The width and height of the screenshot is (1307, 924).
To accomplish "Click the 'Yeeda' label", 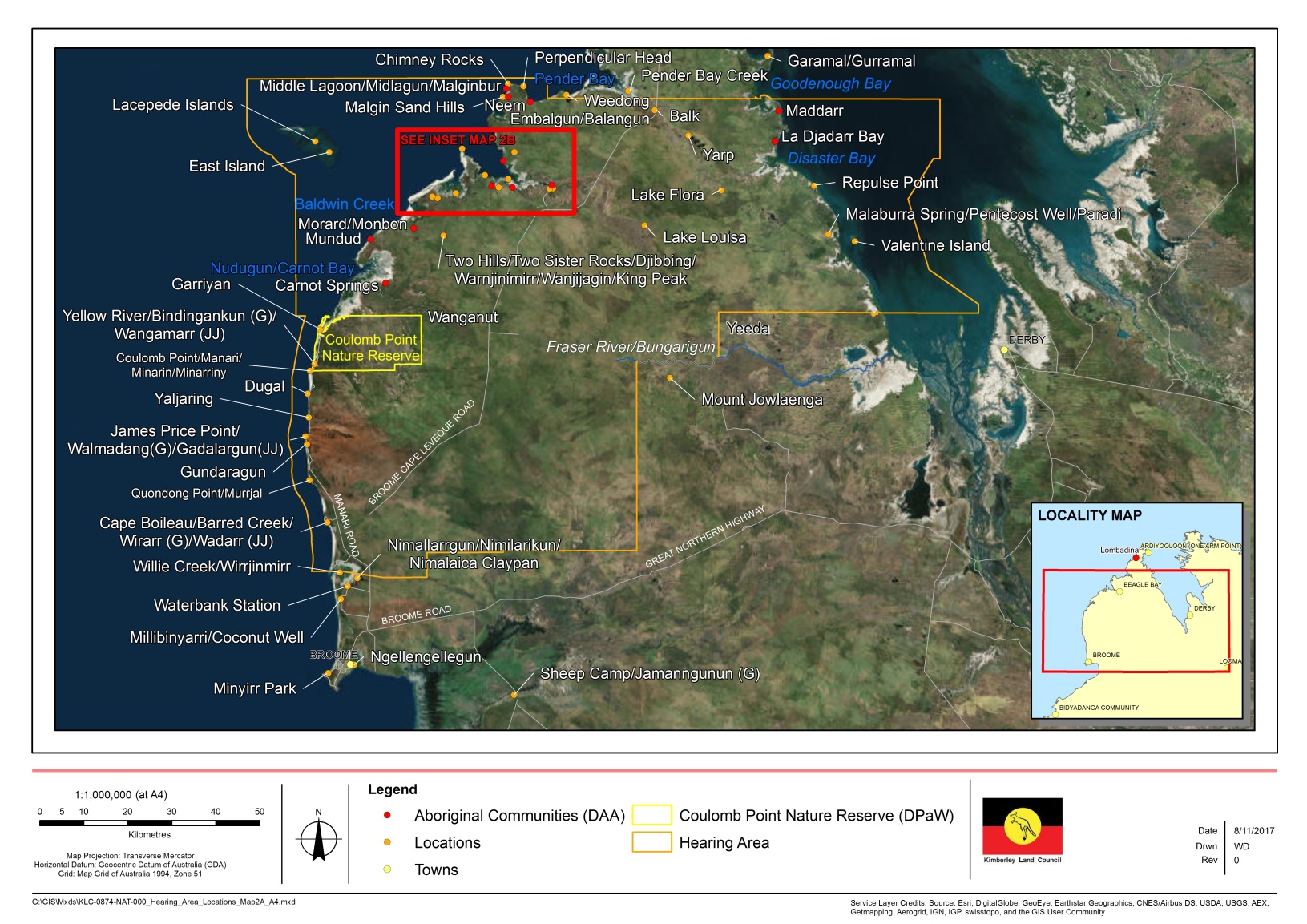I will tap(748, 329).
